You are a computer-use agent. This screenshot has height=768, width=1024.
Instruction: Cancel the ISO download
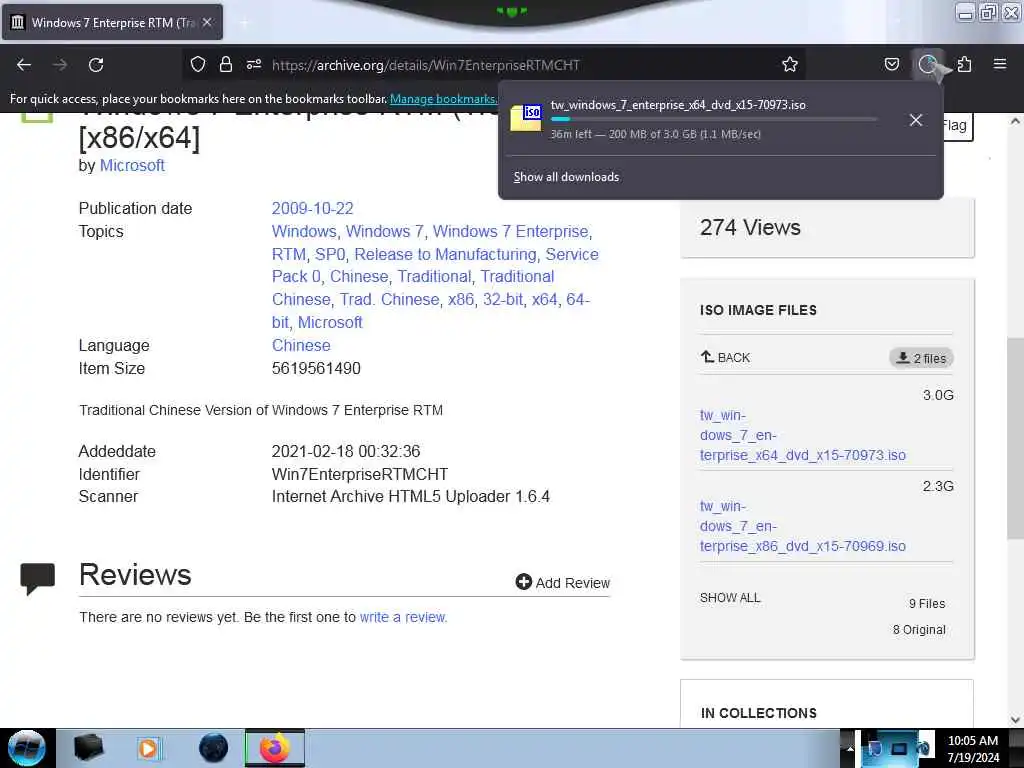point(916,120)
